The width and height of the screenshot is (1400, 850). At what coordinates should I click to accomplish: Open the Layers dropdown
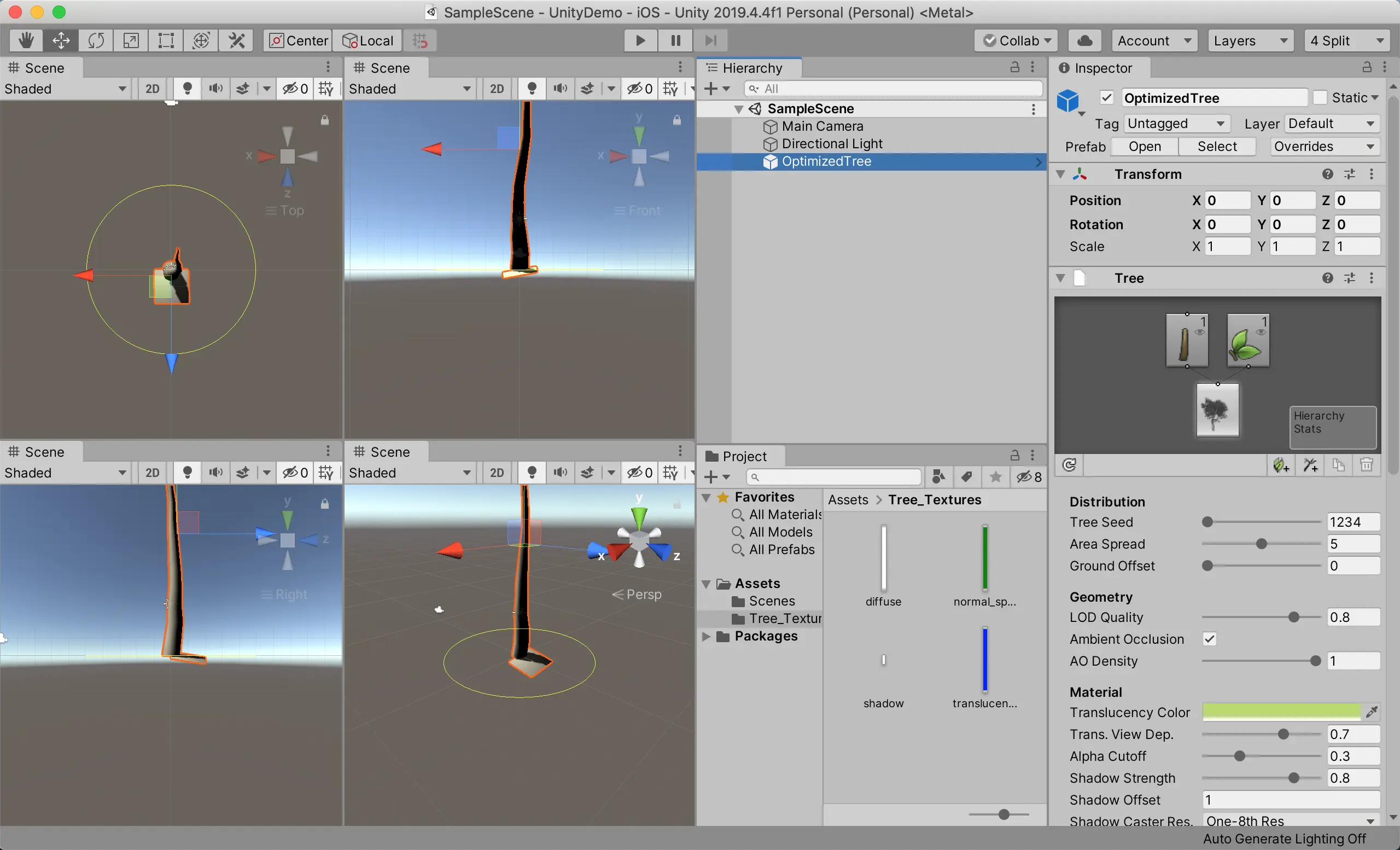[x=1250, y=40]
